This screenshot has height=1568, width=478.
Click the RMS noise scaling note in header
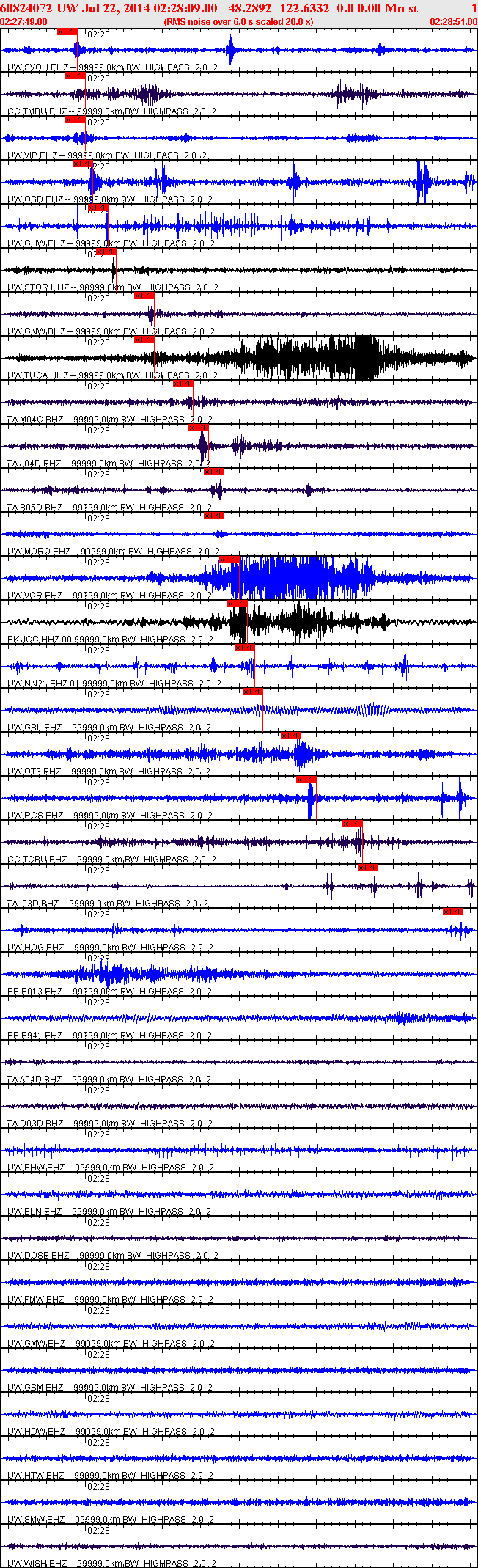[x=238, y=22]
